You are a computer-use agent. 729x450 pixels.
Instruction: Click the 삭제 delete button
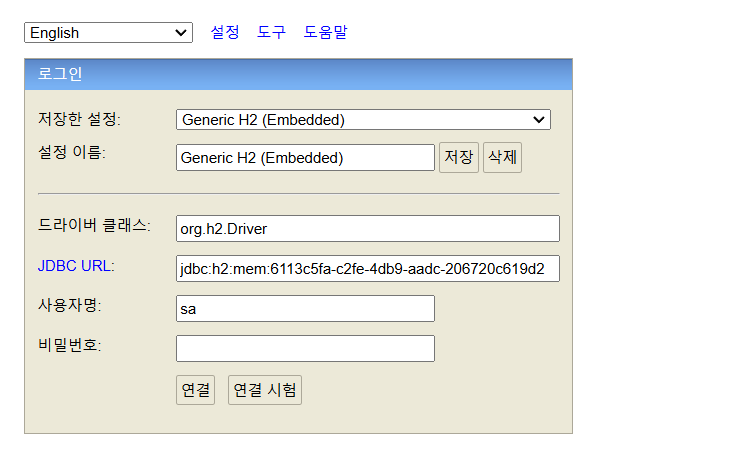(502, 158)
